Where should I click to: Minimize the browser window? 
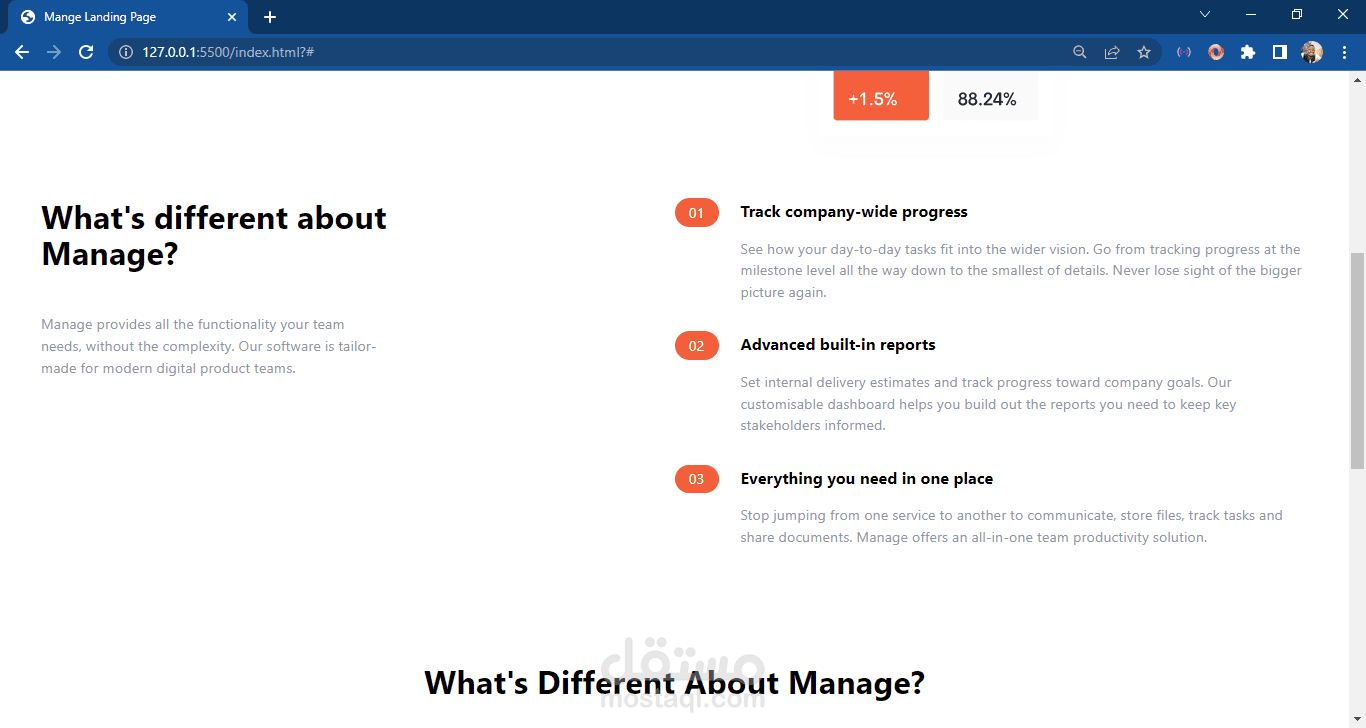1250,14
